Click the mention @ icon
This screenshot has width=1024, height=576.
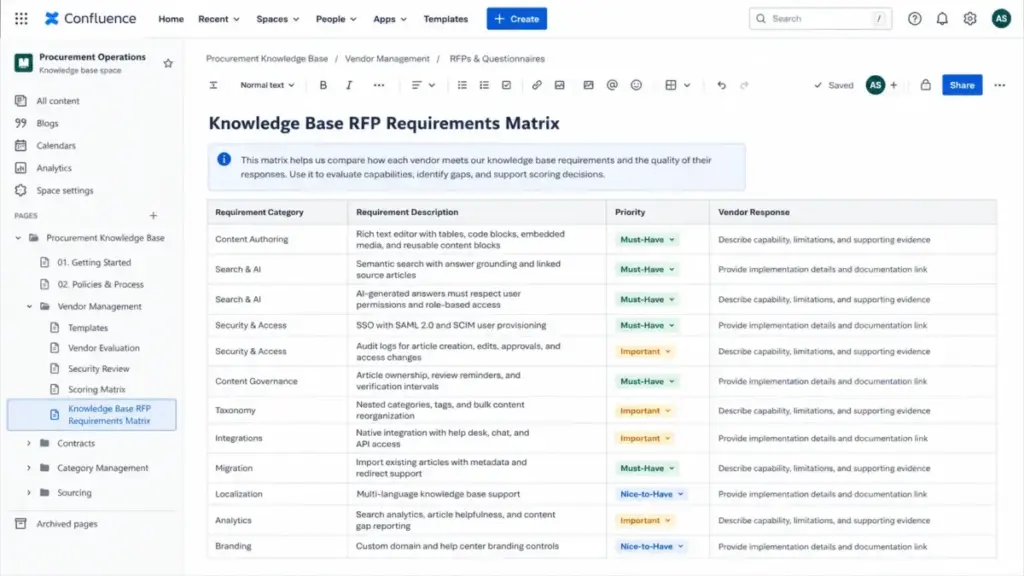point(612,85)
